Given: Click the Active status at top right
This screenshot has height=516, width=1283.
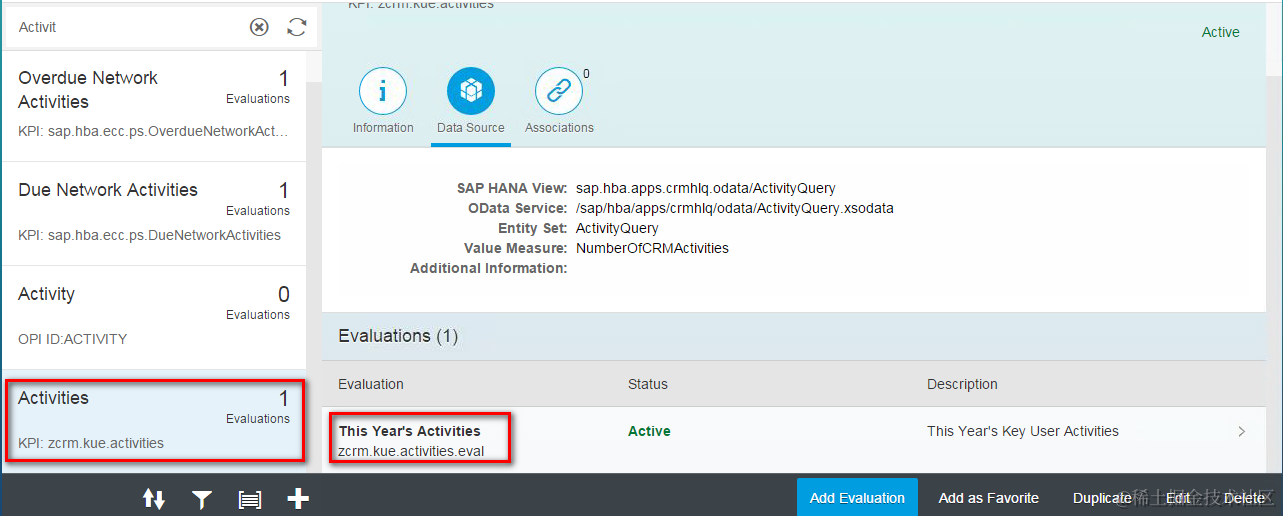Looking at the screenshot, I should [x=1220, y=32].
